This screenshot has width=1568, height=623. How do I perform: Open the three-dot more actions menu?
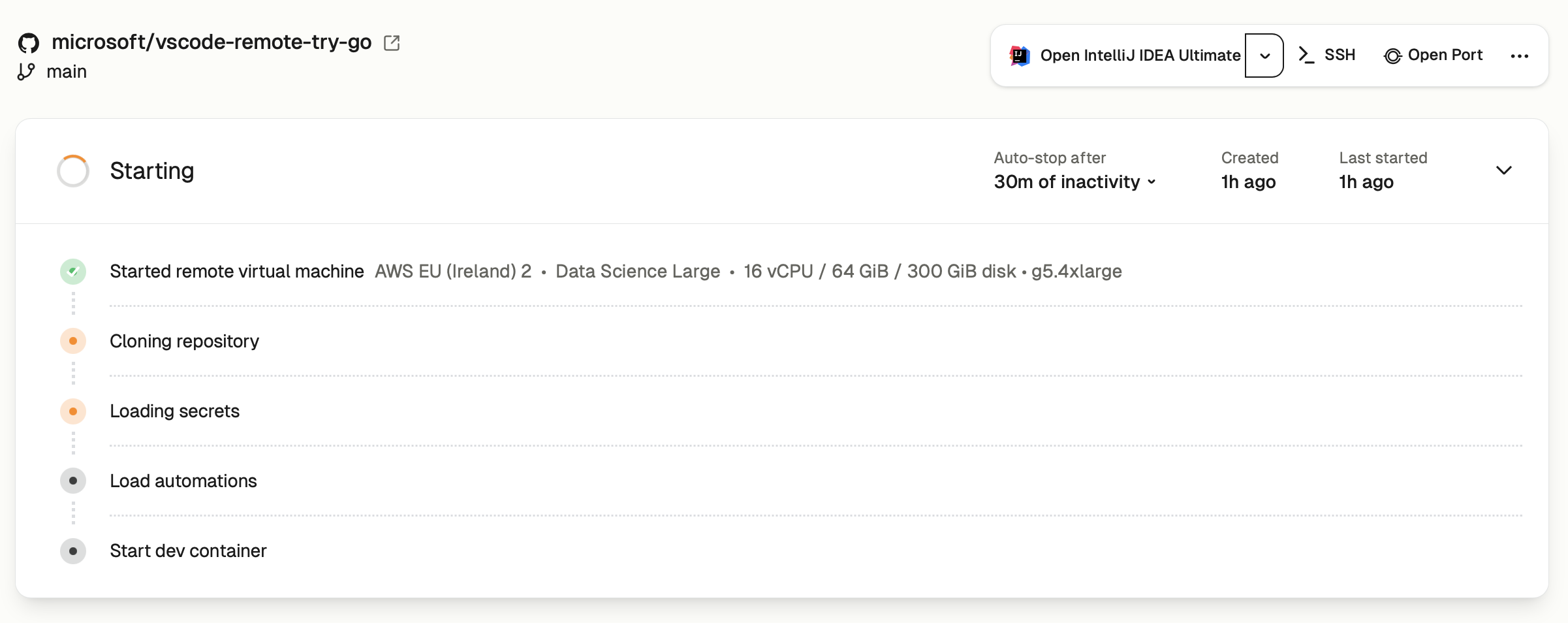tap(1520, 56)
